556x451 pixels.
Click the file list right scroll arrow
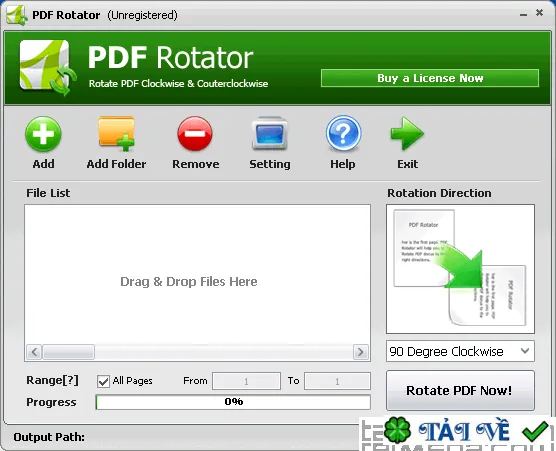[x=361, y=352]
